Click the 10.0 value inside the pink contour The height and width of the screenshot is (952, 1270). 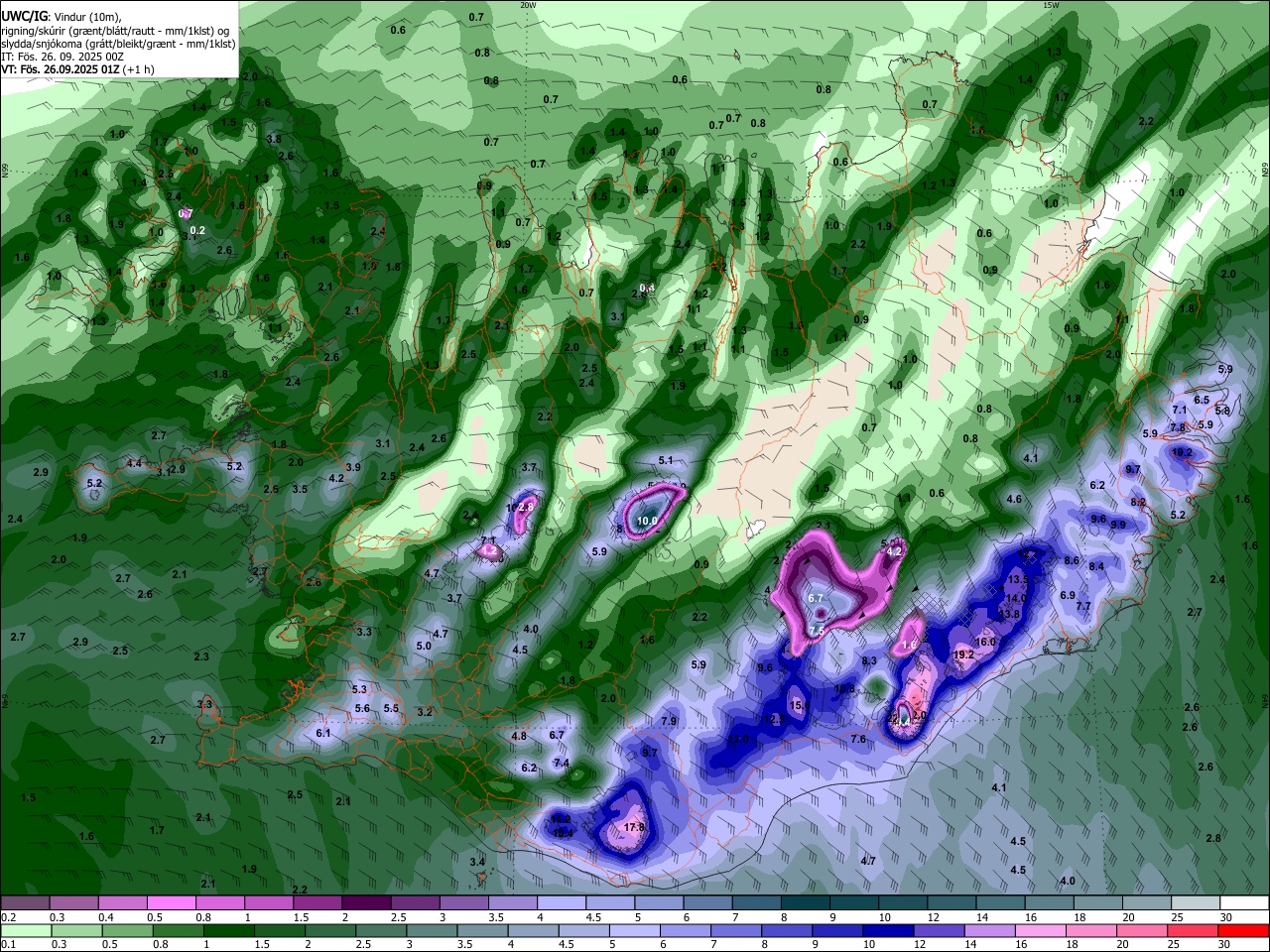point(647,521)
